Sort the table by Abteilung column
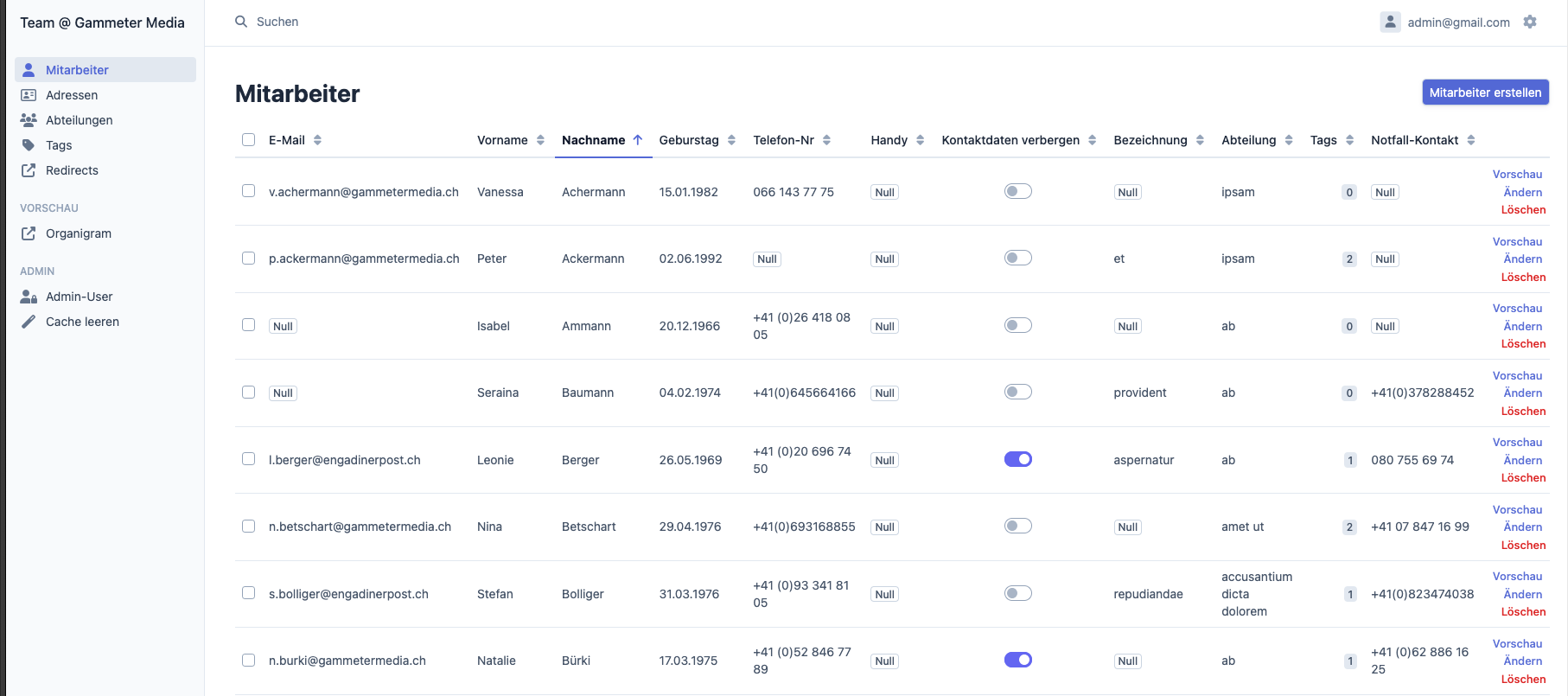This screenshot has height=696, width=1568. click(1289, 140)
